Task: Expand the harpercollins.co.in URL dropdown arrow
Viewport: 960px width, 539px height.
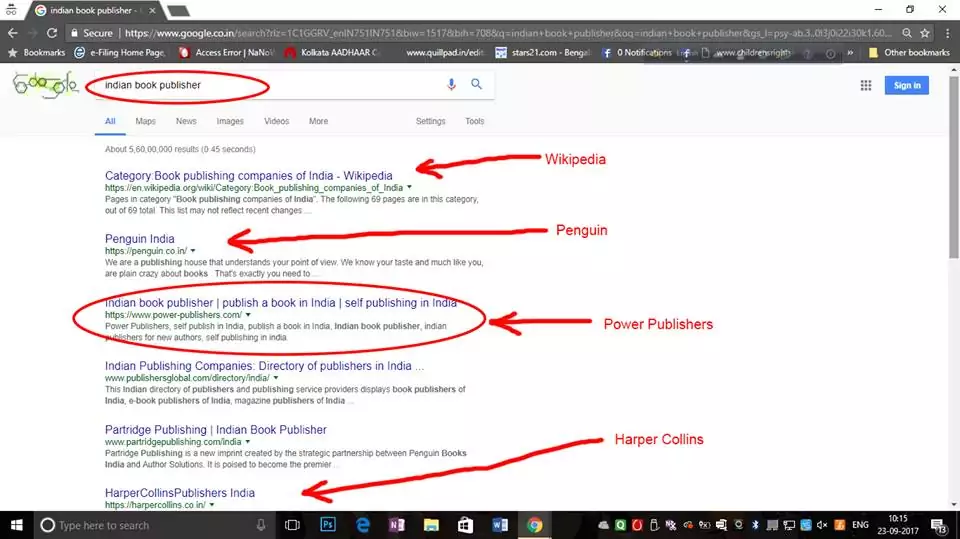Action: tap(212, 505)
